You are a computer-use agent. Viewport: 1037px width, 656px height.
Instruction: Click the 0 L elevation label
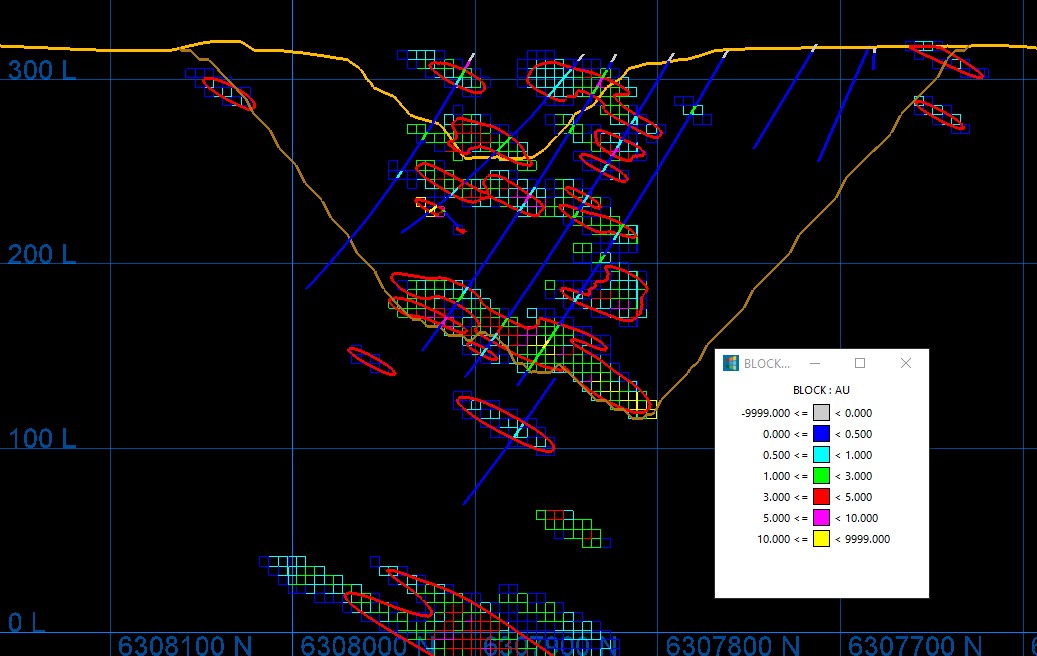pos(27,623)
